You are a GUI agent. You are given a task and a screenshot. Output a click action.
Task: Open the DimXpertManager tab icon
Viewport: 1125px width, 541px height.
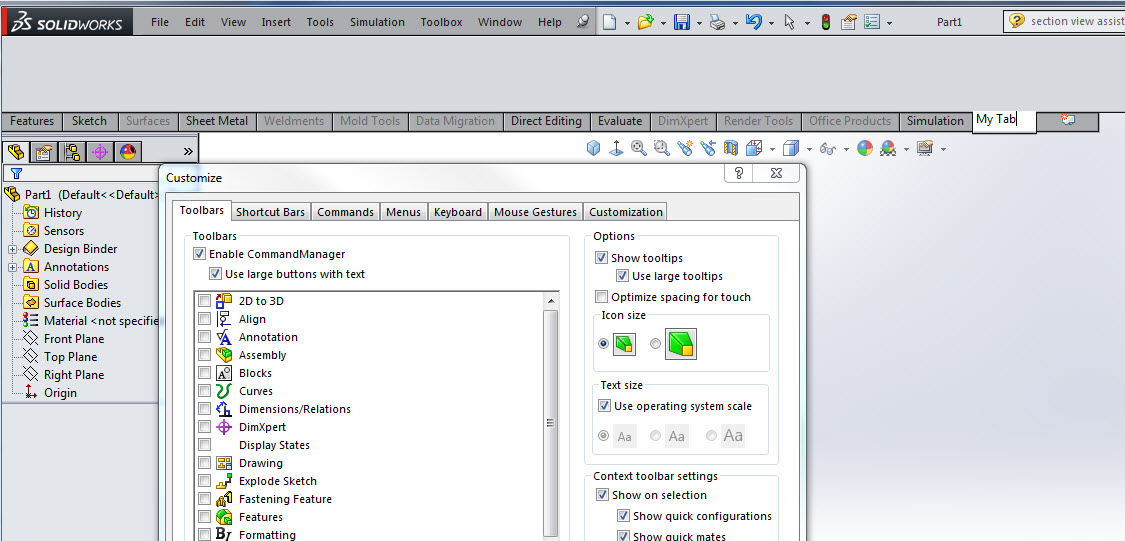[x=100, y=151]
